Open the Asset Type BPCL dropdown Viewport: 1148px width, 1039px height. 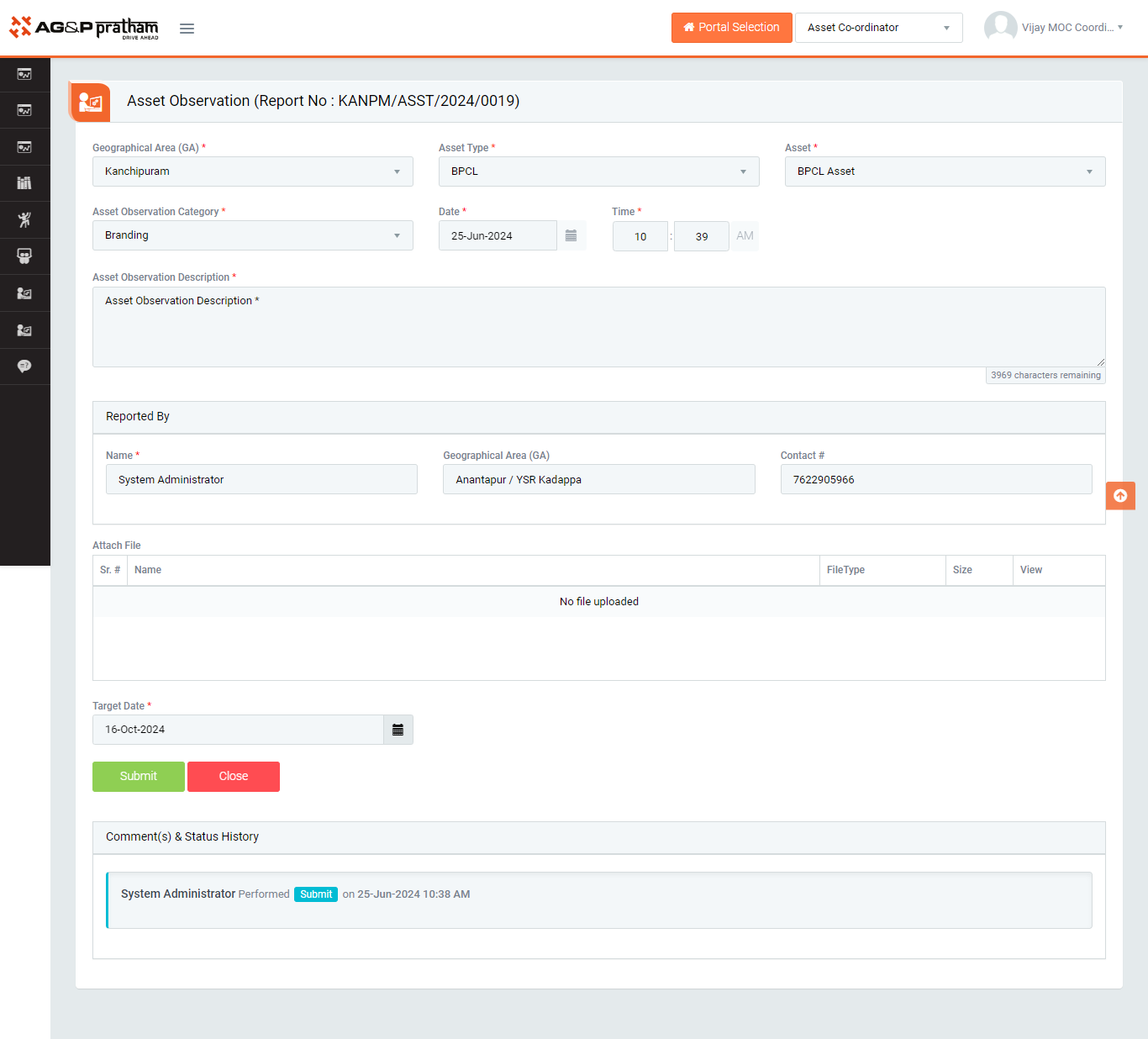click(x=598, y=171)
